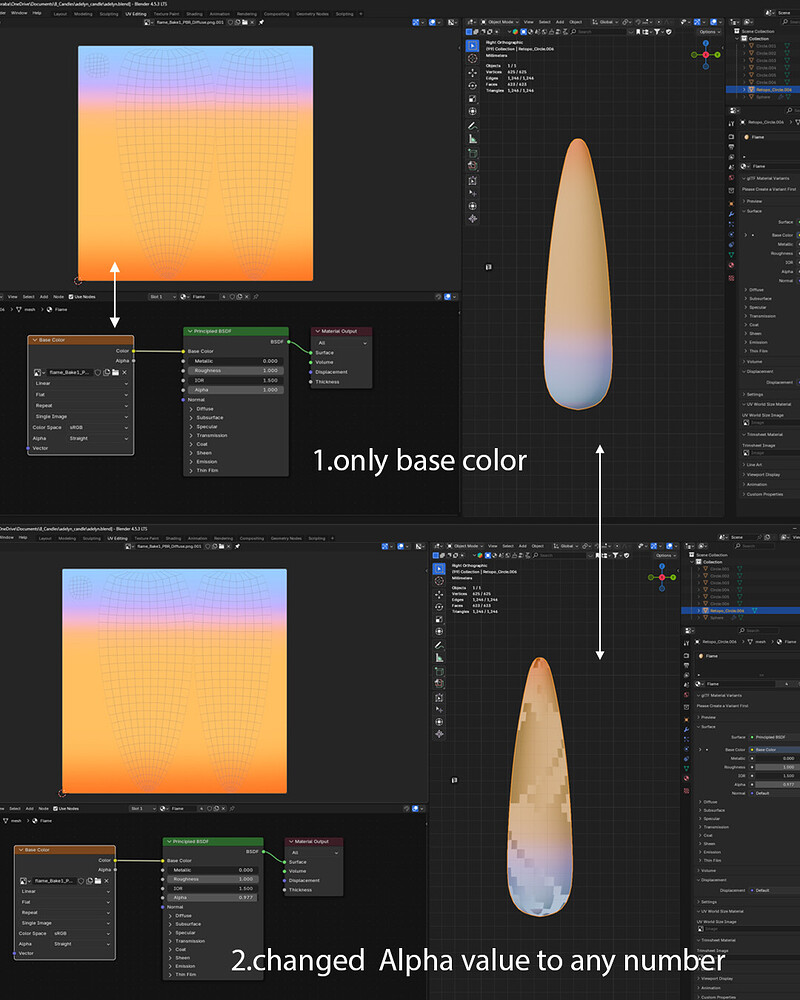Select the Measure tool in lower viewport
This screenshot has height=1000, width=800.
[439, 658]
